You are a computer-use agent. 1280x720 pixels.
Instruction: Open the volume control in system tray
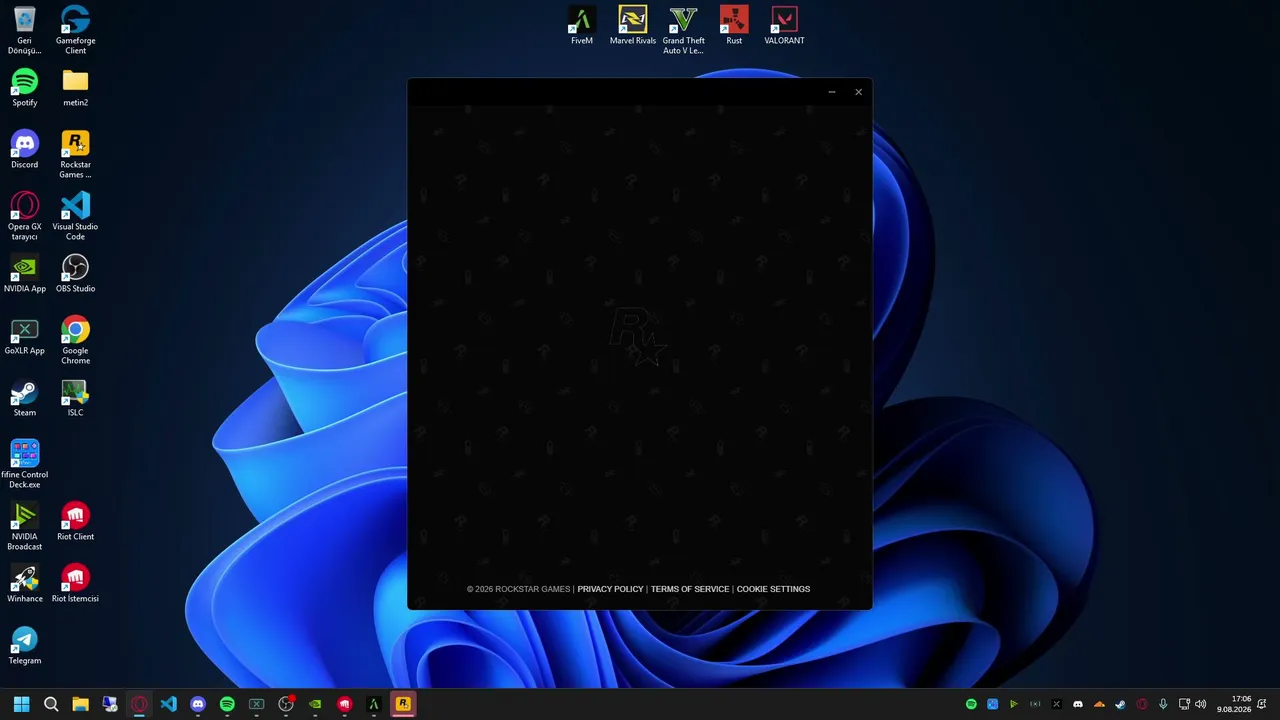[1200, 704]
